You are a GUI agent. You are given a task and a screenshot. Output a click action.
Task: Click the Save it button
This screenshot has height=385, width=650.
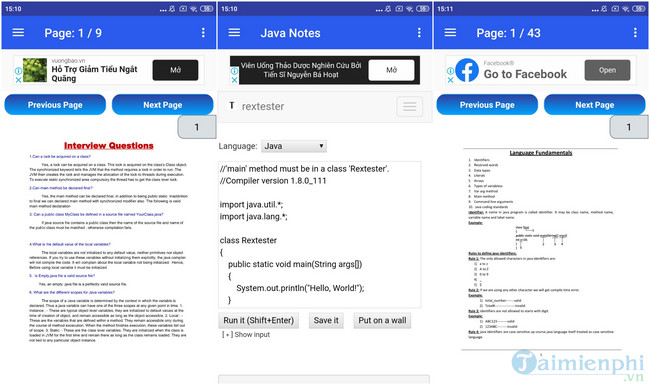[x=326, y=320]
